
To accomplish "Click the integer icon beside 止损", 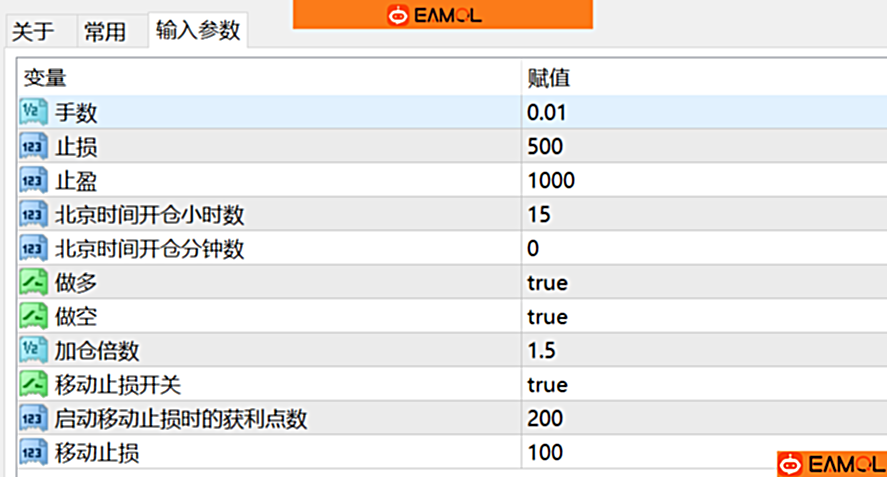I will coord(34,147).
